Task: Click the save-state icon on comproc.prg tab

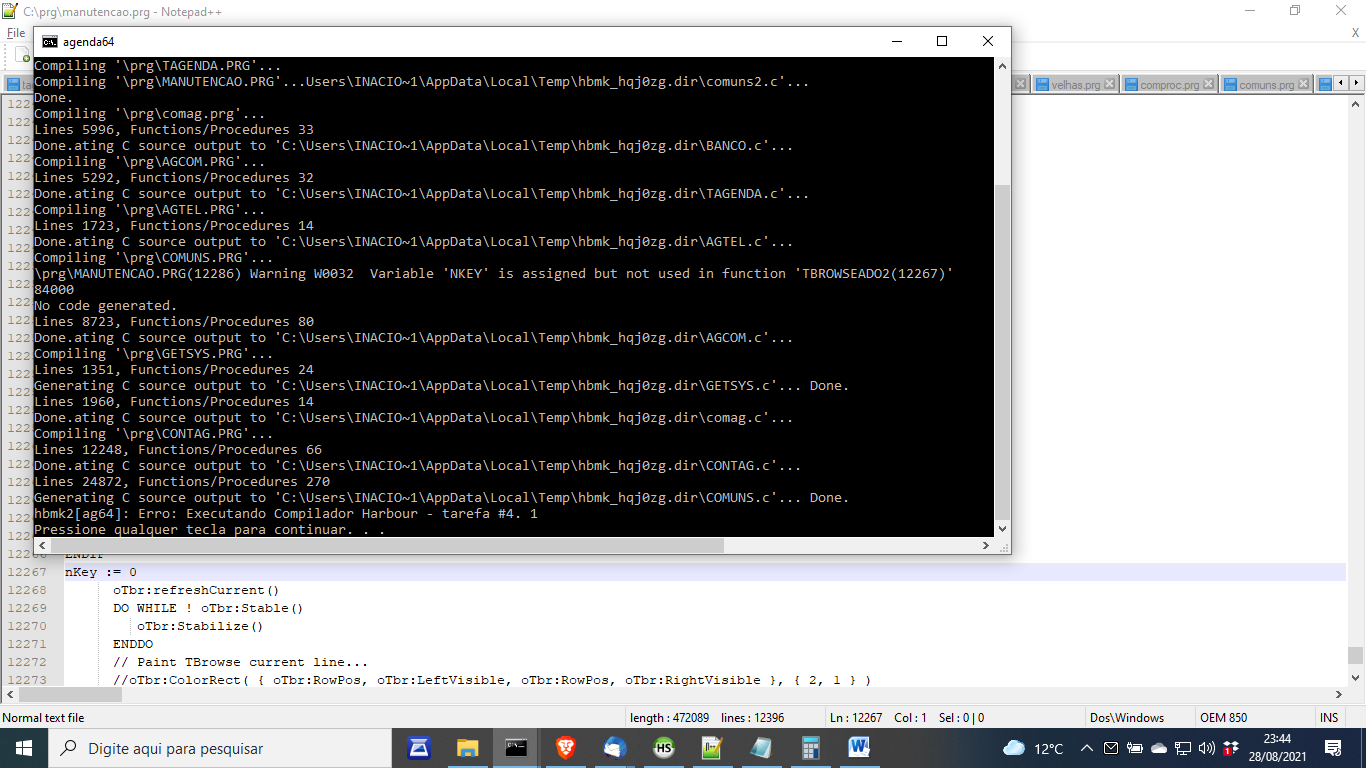Action: 1131,85
